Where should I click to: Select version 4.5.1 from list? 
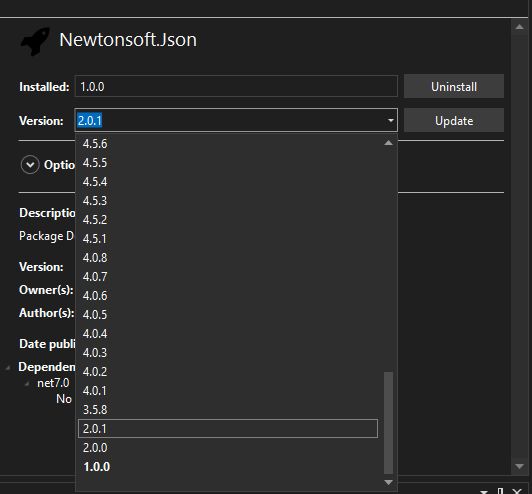(x=228, y=239)
